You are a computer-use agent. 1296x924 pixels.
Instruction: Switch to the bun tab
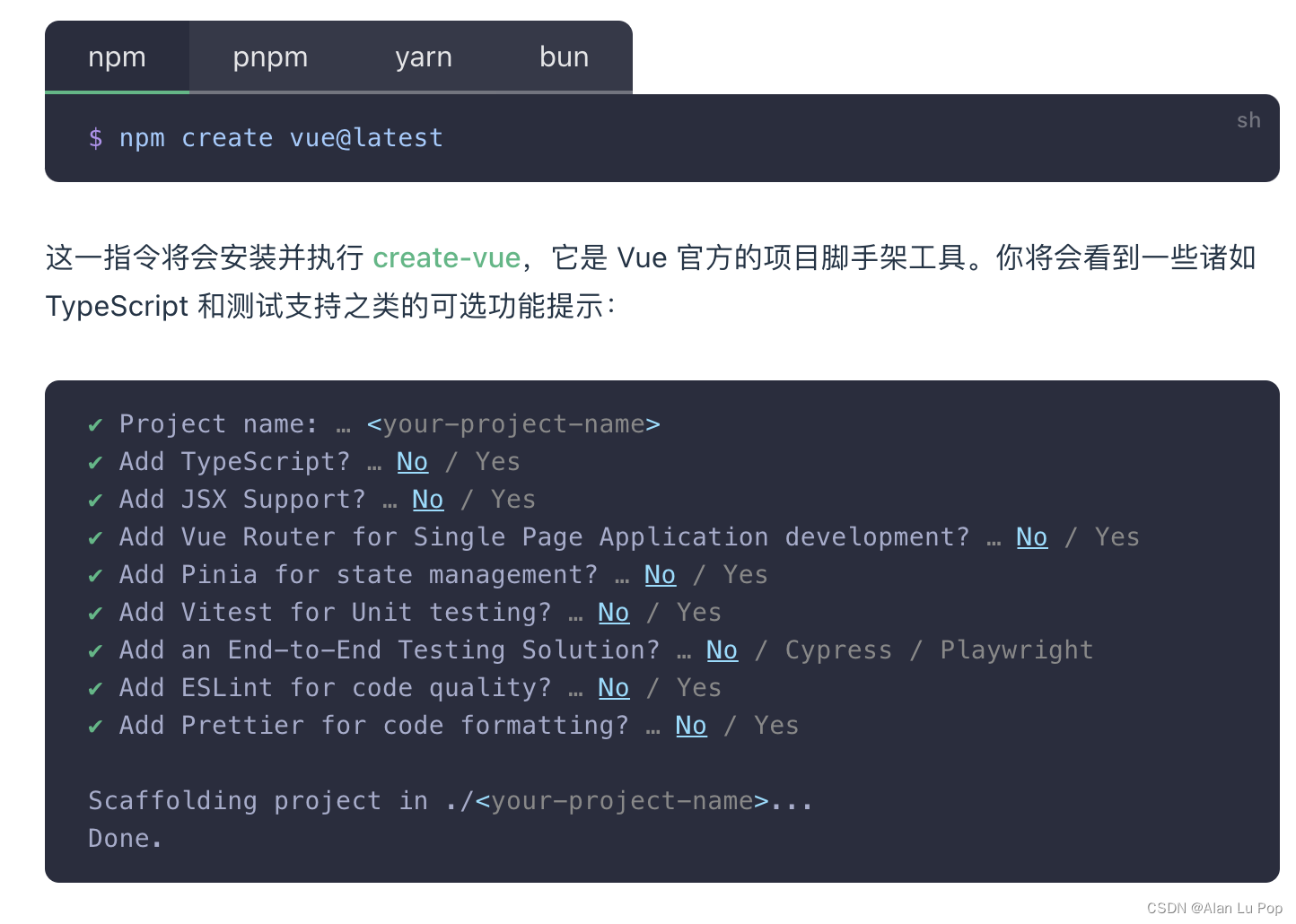pos(564,57)
